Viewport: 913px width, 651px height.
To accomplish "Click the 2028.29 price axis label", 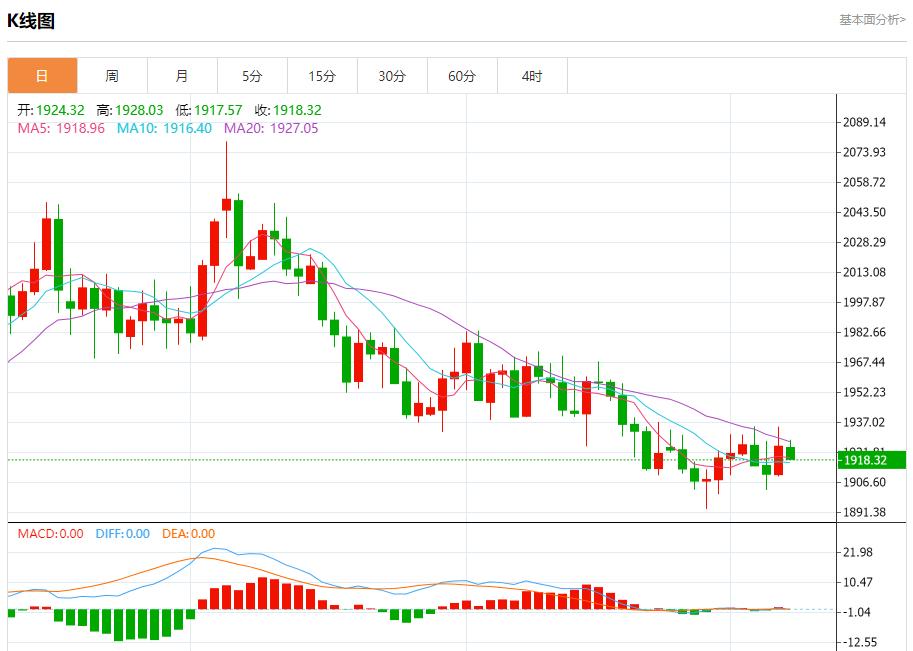I will (865, 242).
